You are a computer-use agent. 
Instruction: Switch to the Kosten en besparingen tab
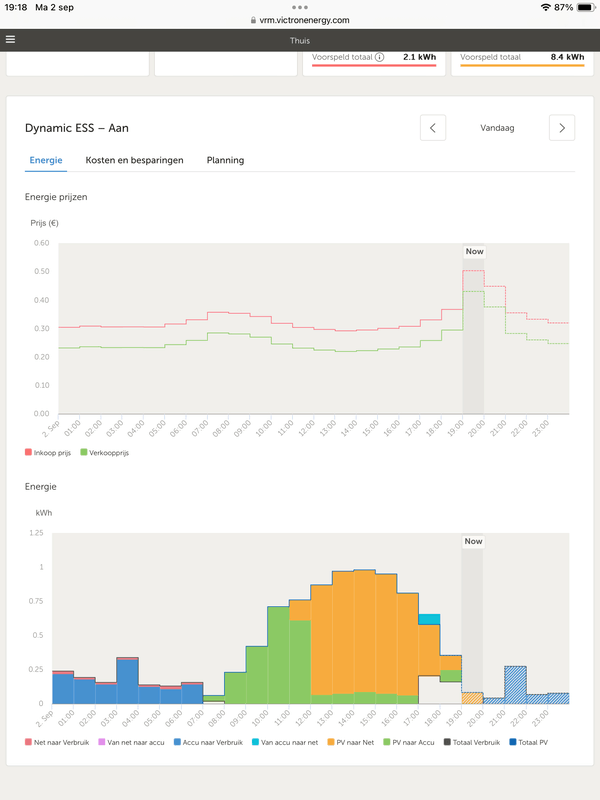[x=134, y=160]
